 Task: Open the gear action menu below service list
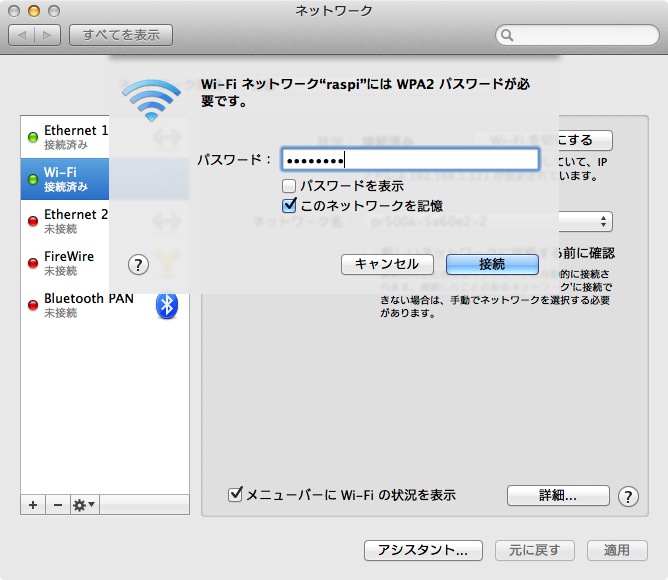click(84, 505)
